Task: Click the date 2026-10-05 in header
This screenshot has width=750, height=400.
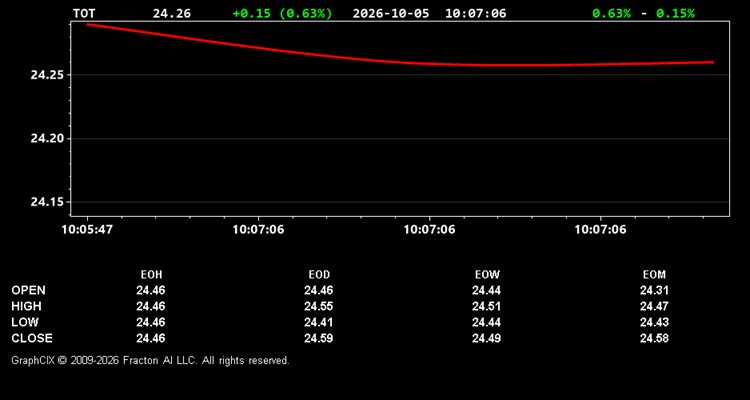Action: pos(391,13)
